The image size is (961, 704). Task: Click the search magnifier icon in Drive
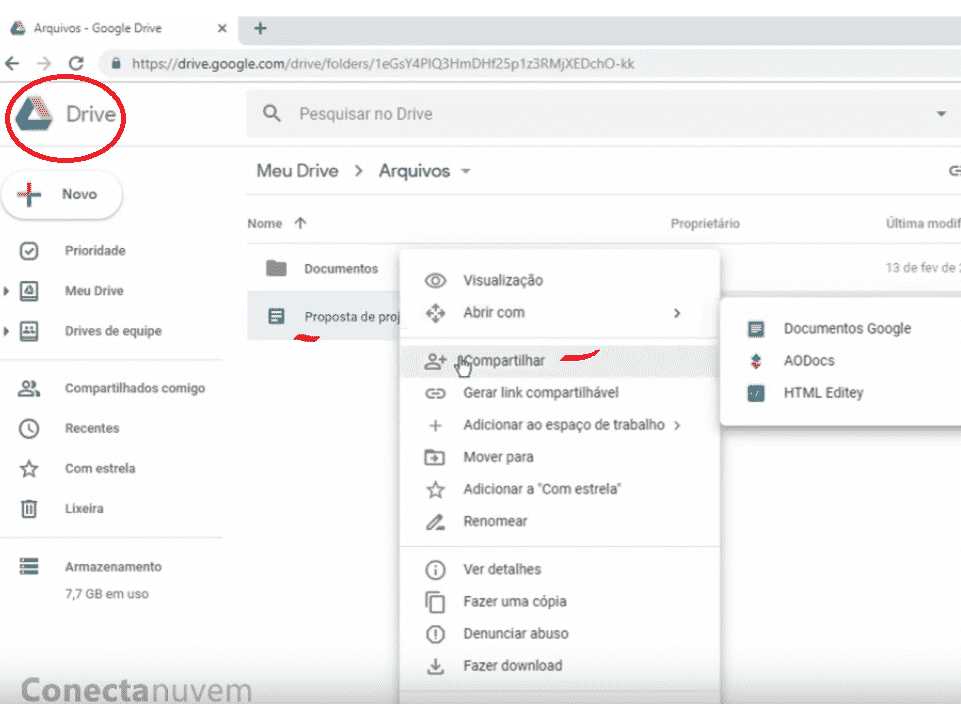coord(272,113)
